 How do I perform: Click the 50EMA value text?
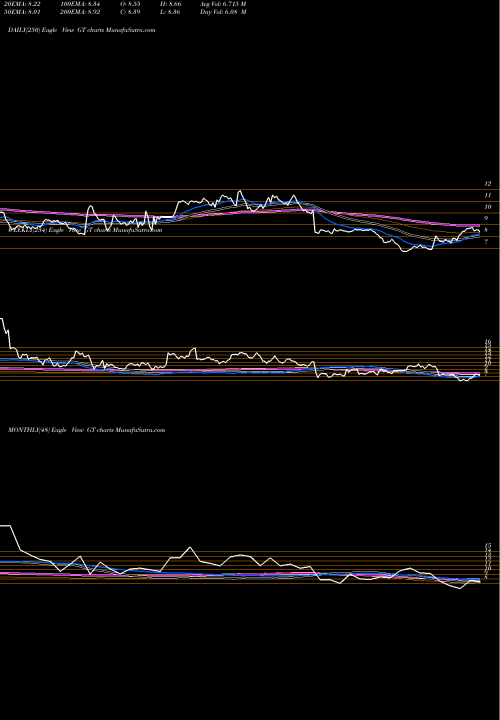tap(22, 12)
